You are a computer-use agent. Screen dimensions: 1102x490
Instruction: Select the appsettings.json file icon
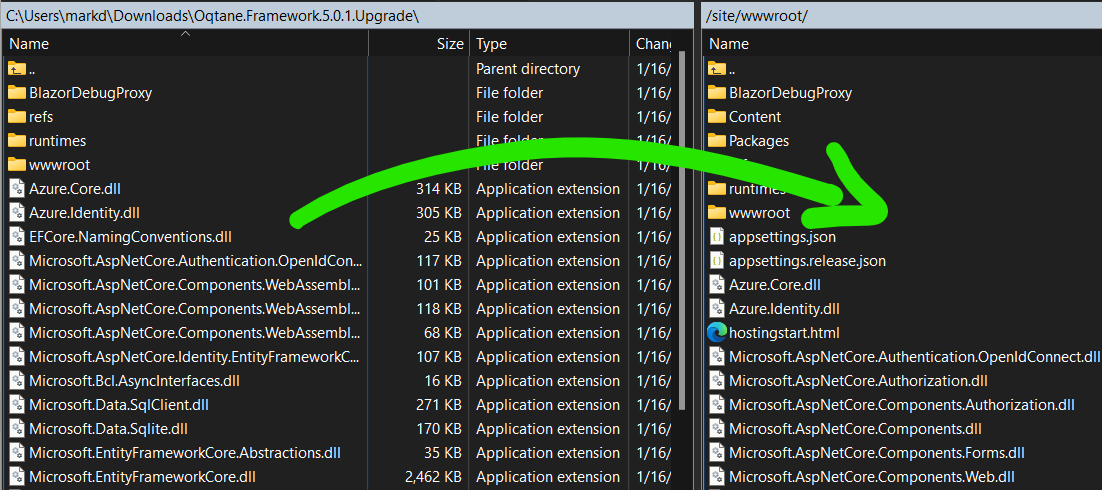coord(716,237)
